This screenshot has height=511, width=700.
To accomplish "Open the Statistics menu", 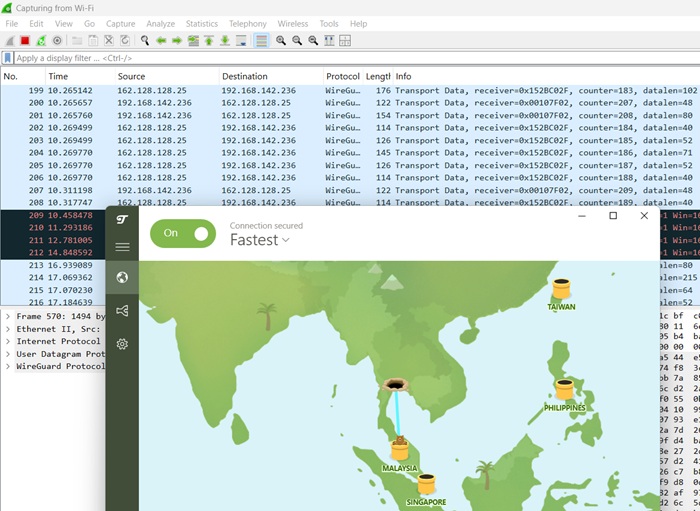I will pos(202,24).
